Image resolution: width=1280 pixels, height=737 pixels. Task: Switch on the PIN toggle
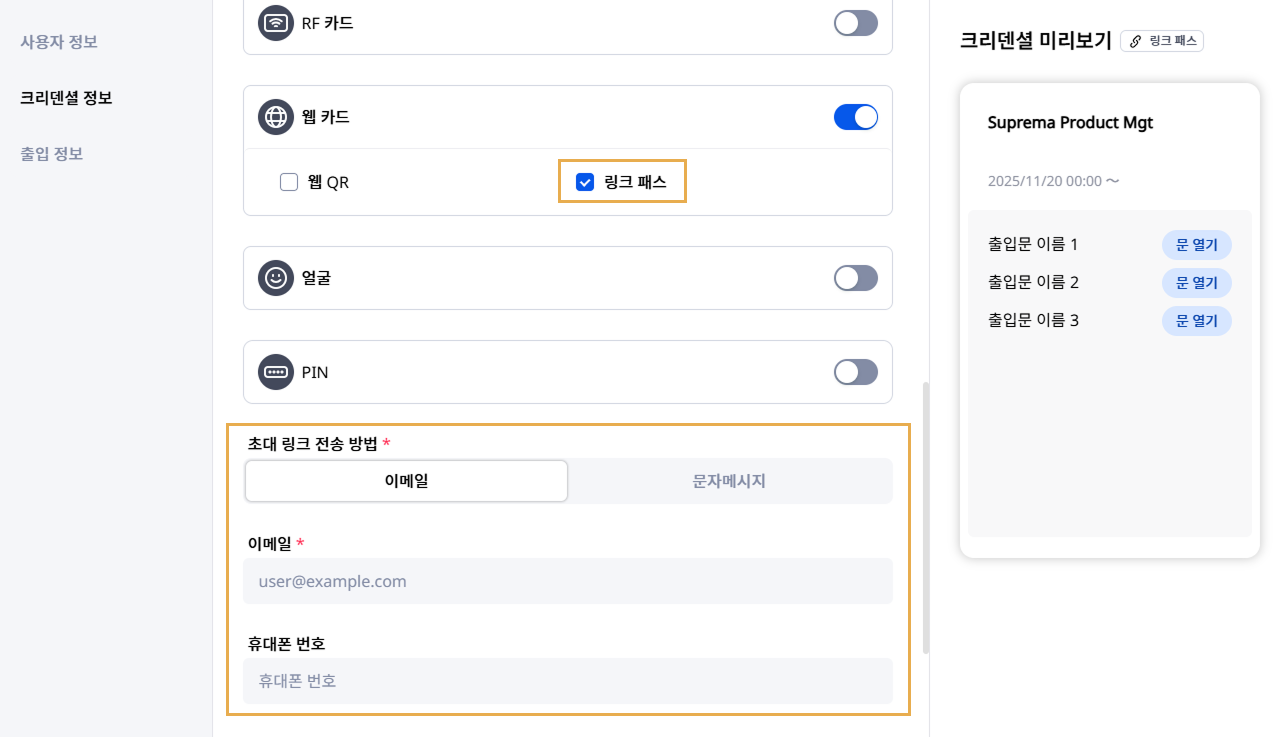pos(855,372)
